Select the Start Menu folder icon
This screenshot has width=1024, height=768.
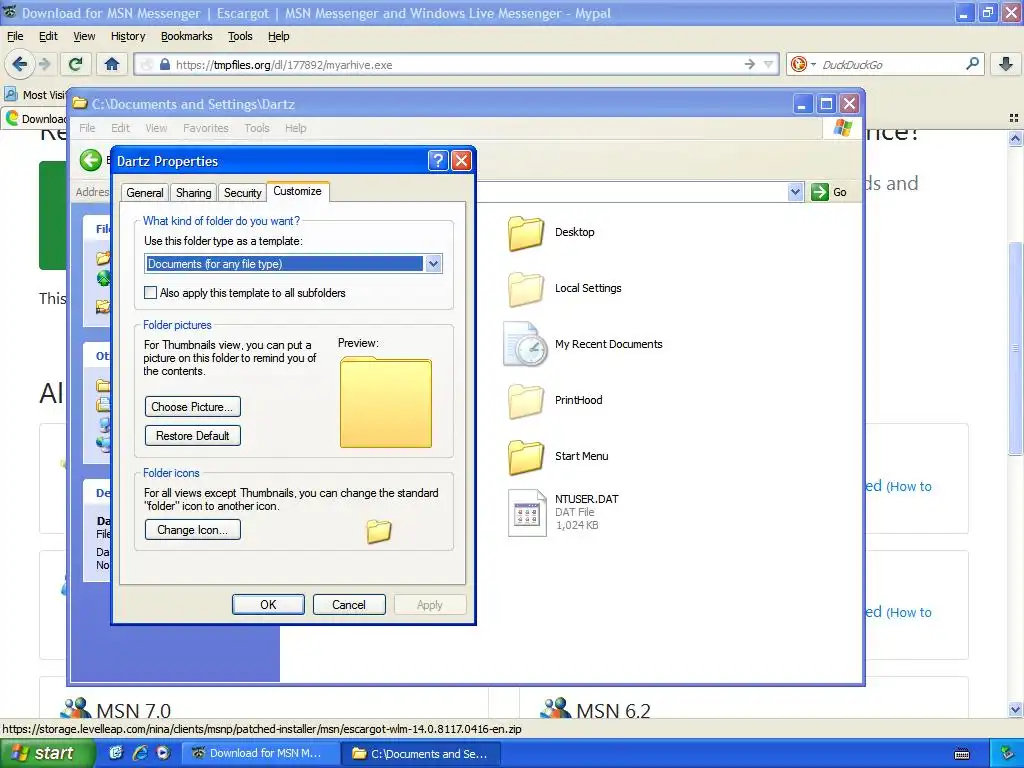[x=526, y=456]
